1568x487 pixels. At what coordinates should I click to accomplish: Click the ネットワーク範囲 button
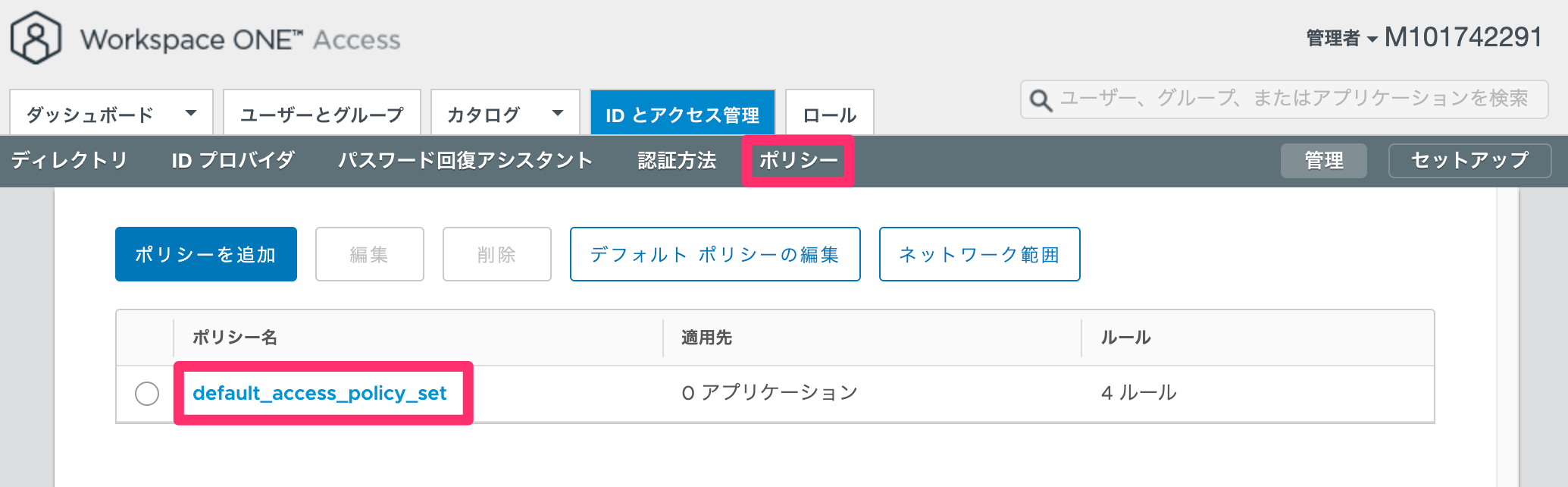(x=980, y=254)
